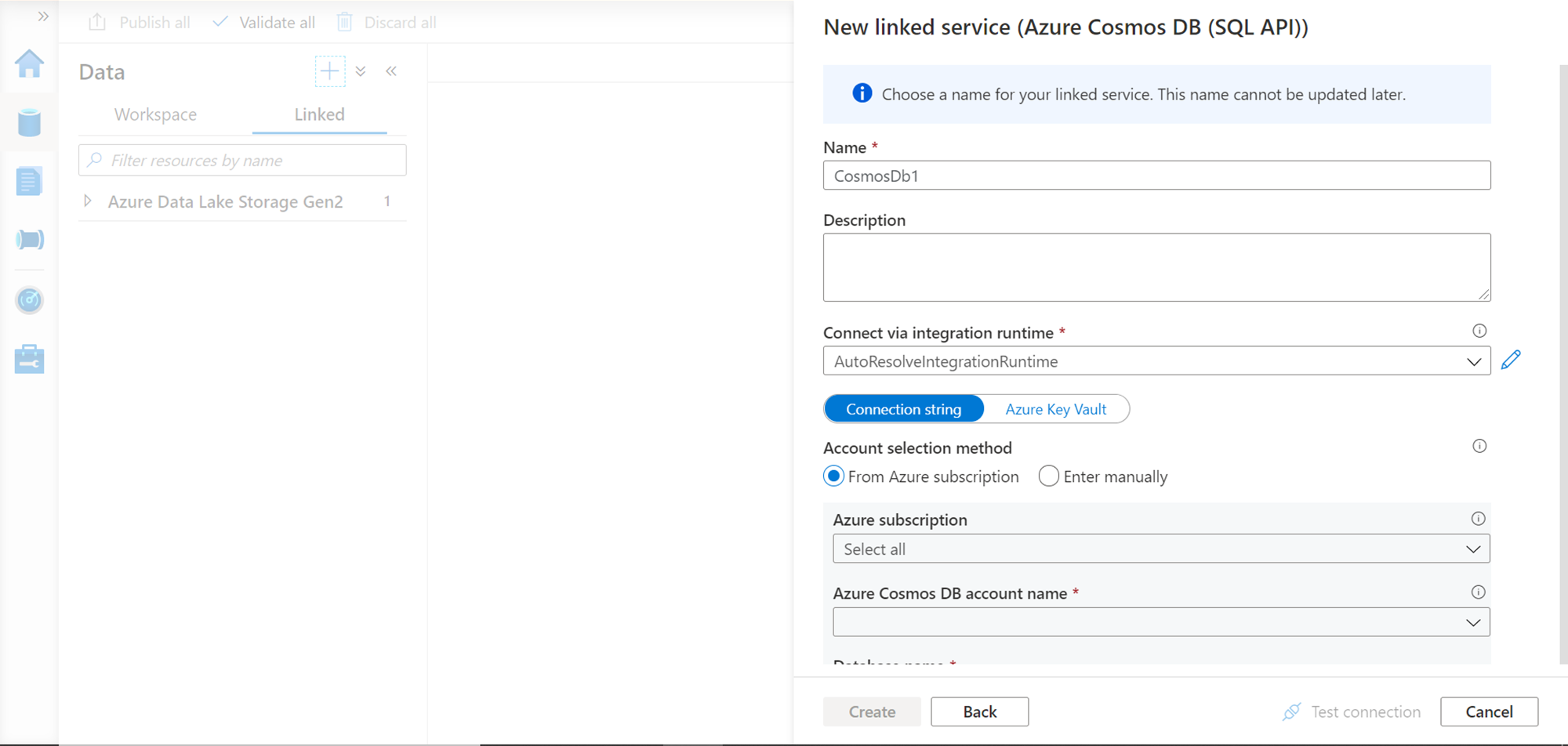Click the plus icon to add a resource
Screen dimensions: 1568x746
pos(330,71)
